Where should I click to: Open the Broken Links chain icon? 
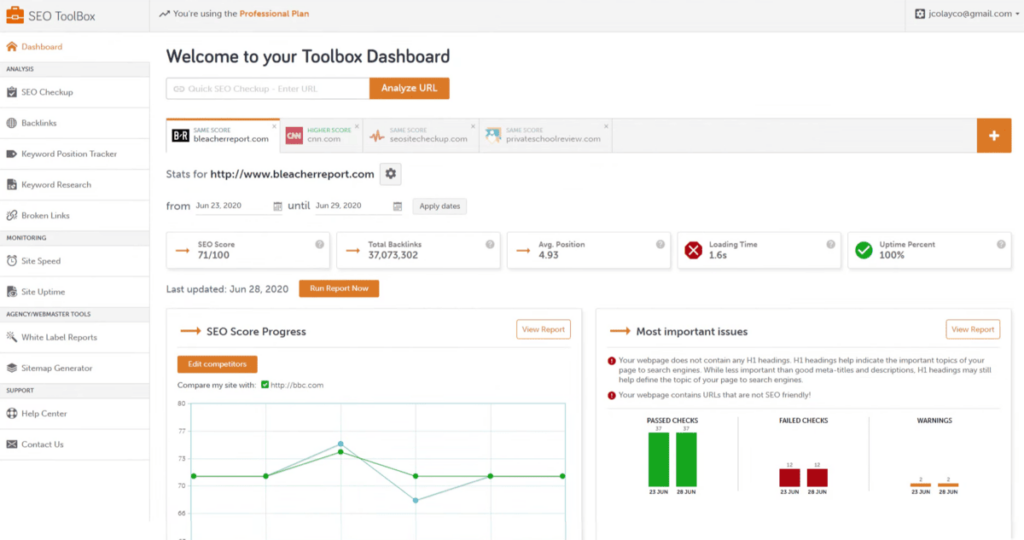[12, 215]
